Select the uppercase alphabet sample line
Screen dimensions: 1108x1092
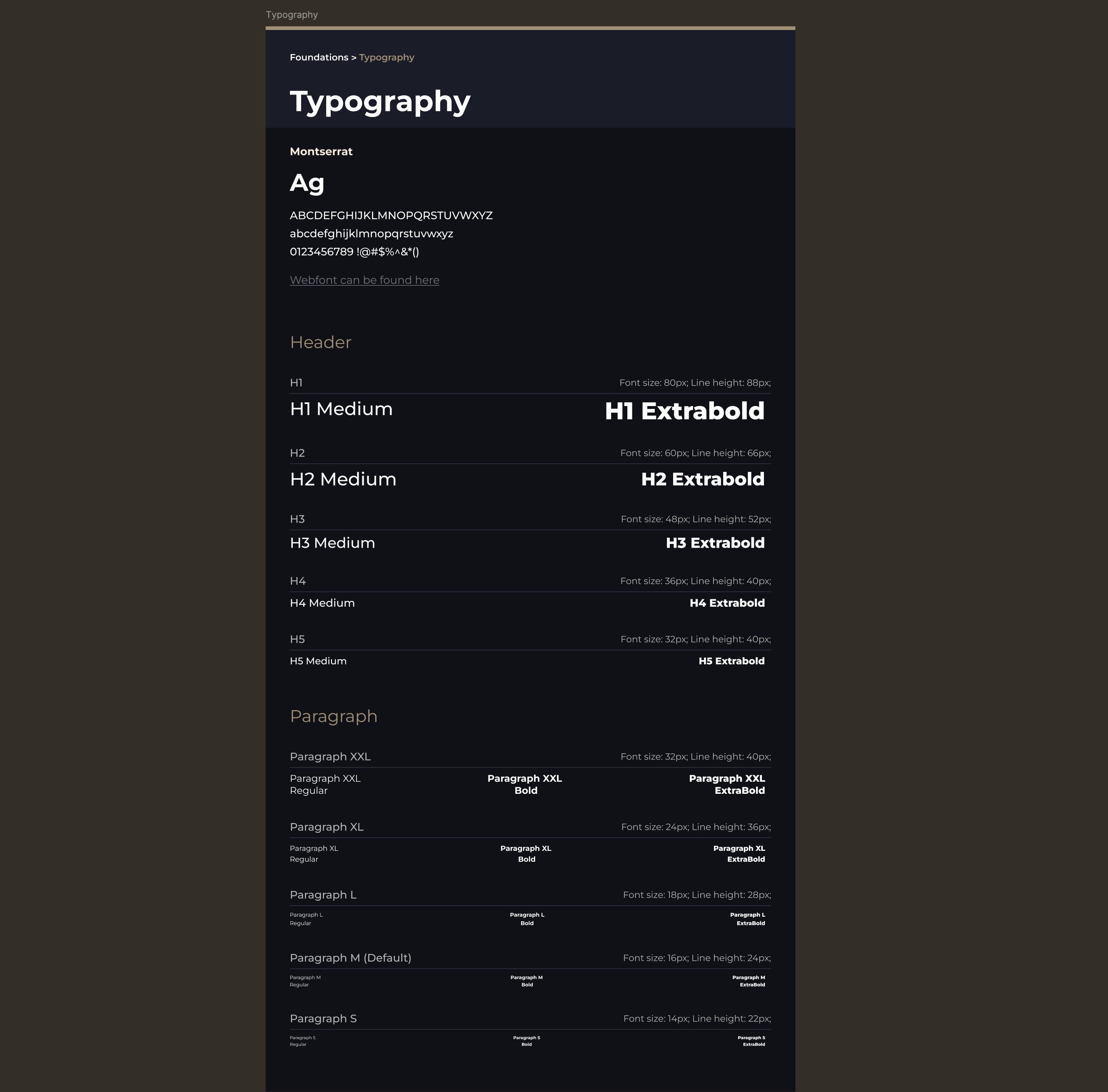coord(391,216)
